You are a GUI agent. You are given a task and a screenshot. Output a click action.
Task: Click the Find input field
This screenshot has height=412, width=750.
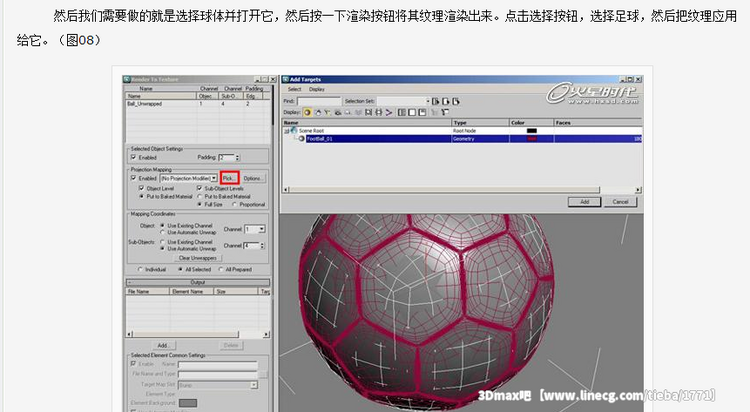tap(320, 101)
